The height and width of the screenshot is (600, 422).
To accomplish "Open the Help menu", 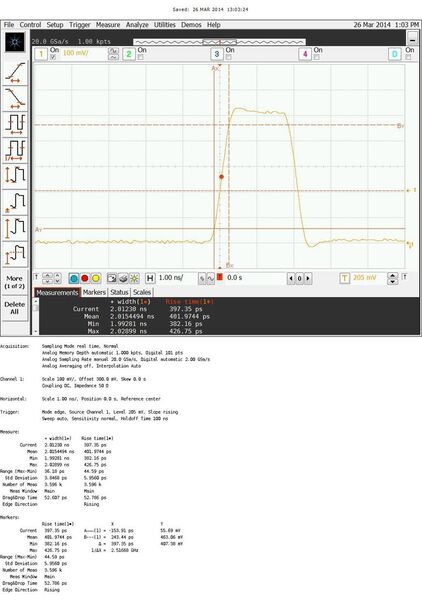I will click(213, 24).
